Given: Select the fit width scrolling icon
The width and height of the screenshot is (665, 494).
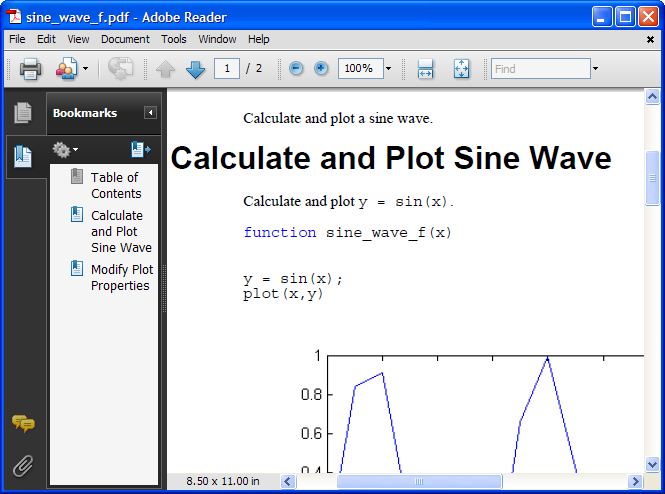Looking at the screenshot, I should [x=425, y=69].
